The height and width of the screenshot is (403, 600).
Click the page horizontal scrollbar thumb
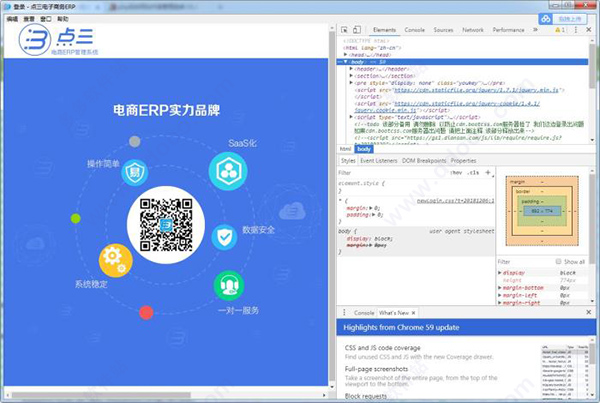coord(101,395)
